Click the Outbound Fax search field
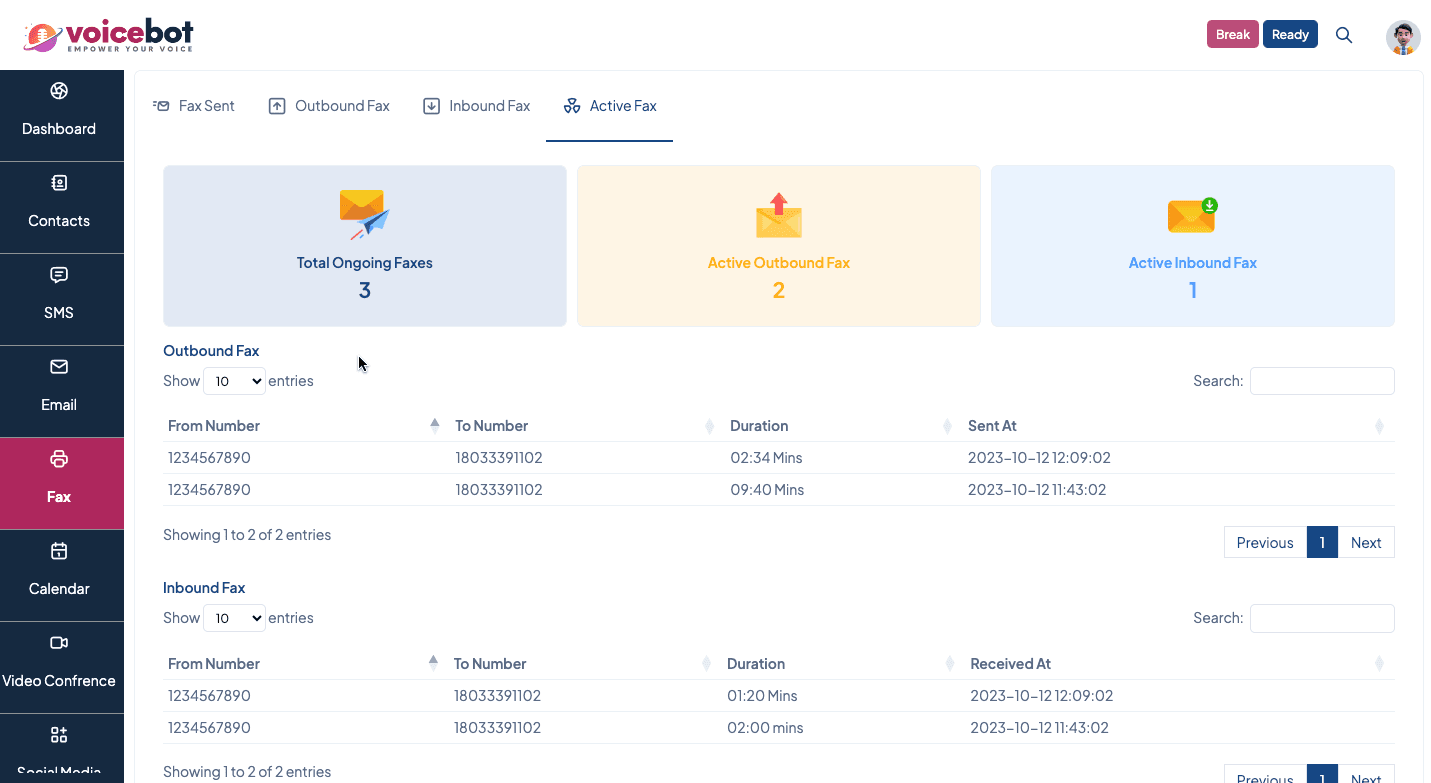 point(1321,381)
